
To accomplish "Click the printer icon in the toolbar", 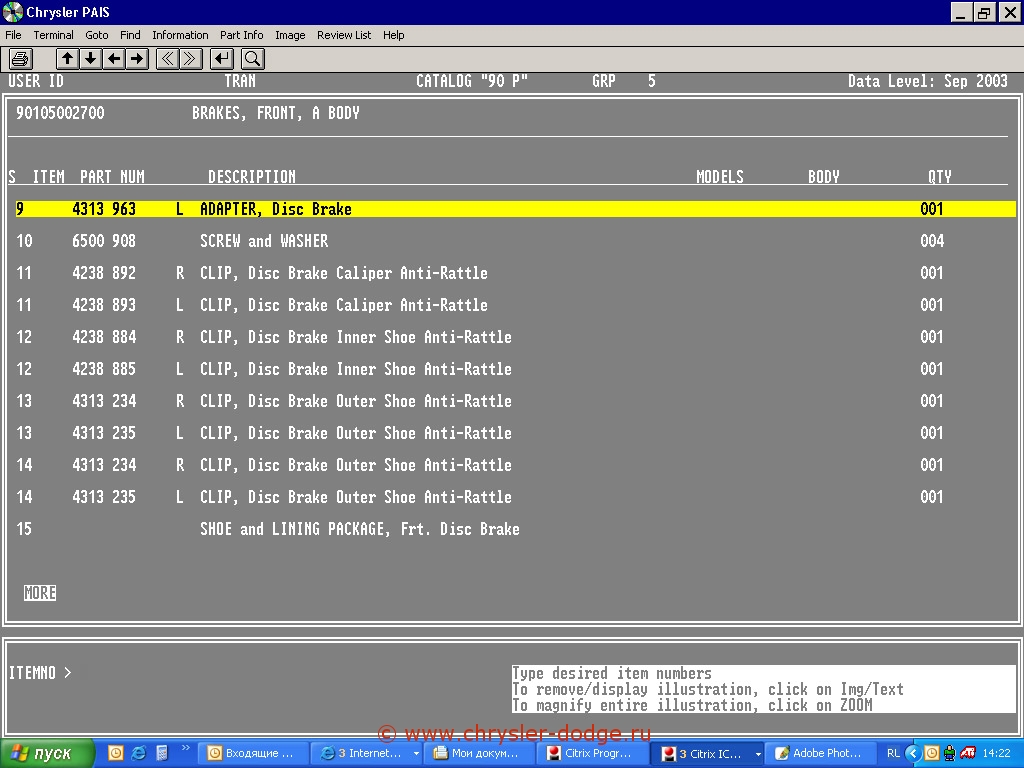I will (x=21, y=59).
